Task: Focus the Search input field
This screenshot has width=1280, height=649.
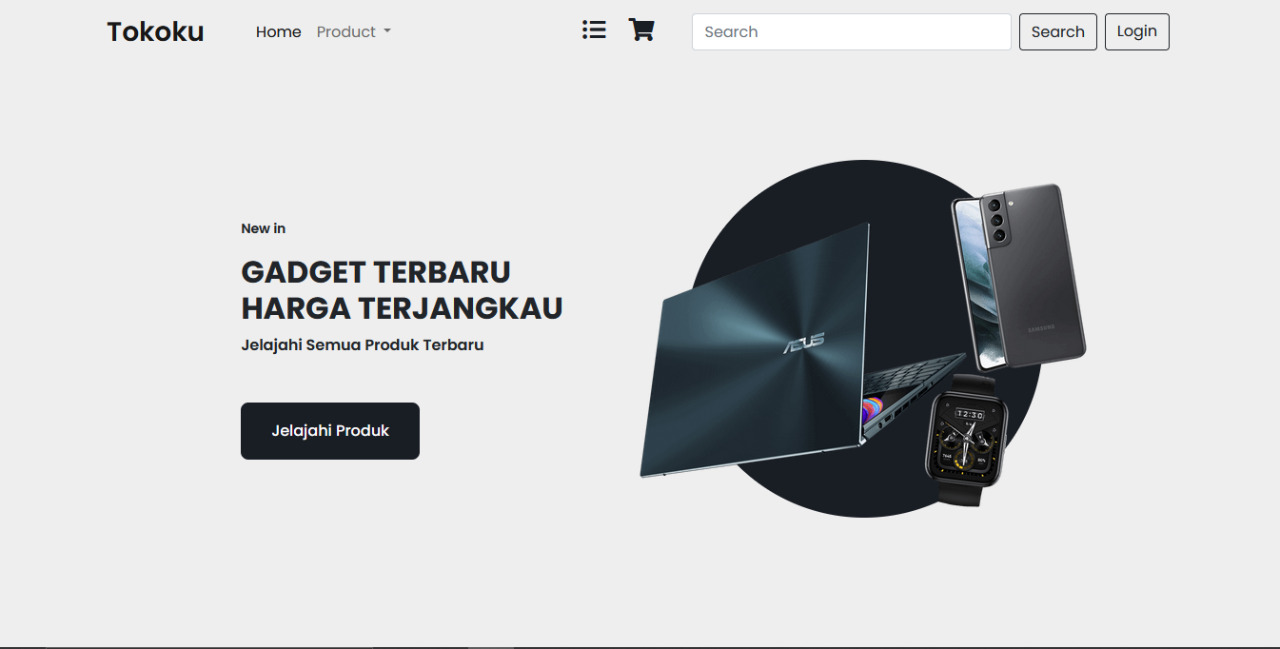Action: tap(851, 32)
